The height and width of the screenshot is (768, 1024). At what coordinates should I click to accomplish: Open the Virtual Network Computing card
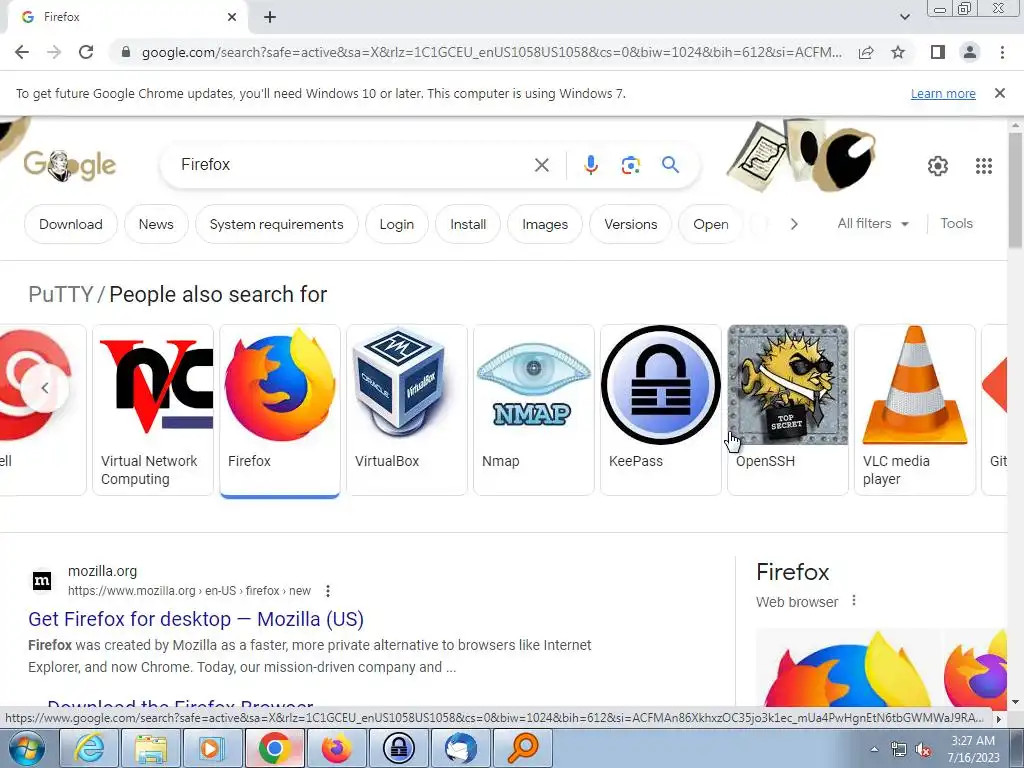pos(153,409)
